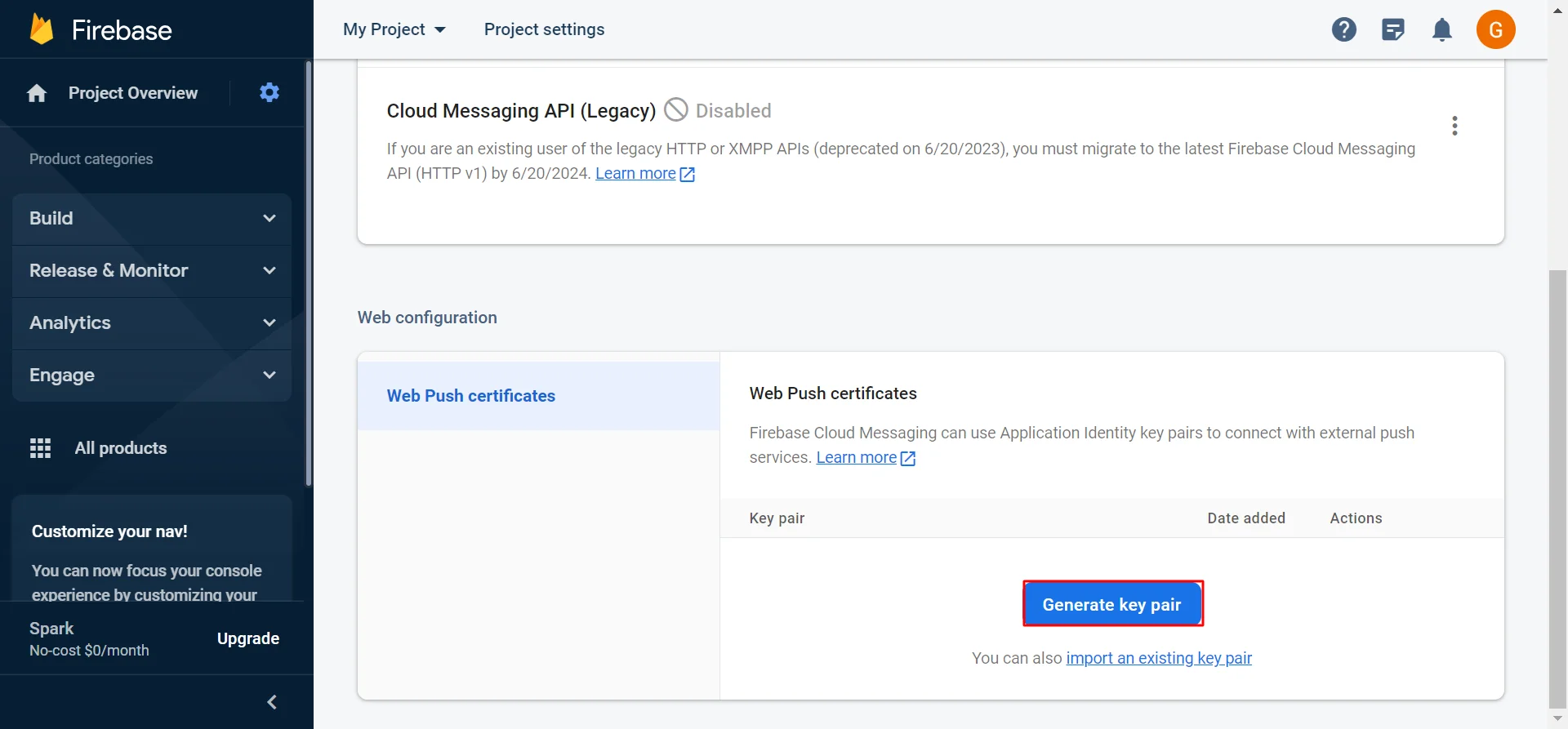
Task: Click the No-cost $0/month text
Action: [89, 651]
